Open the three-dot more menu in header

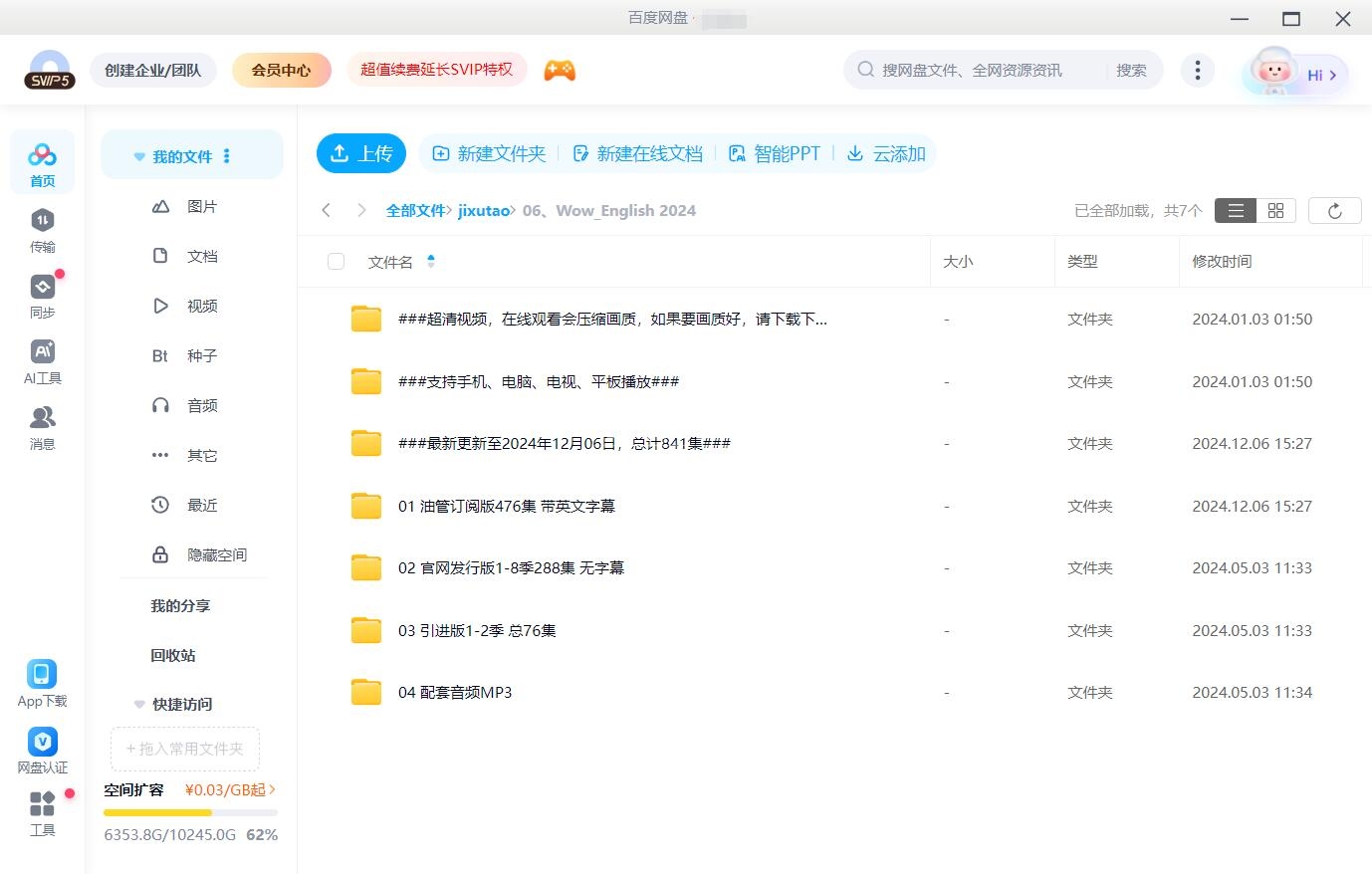tap(1197, 70)
